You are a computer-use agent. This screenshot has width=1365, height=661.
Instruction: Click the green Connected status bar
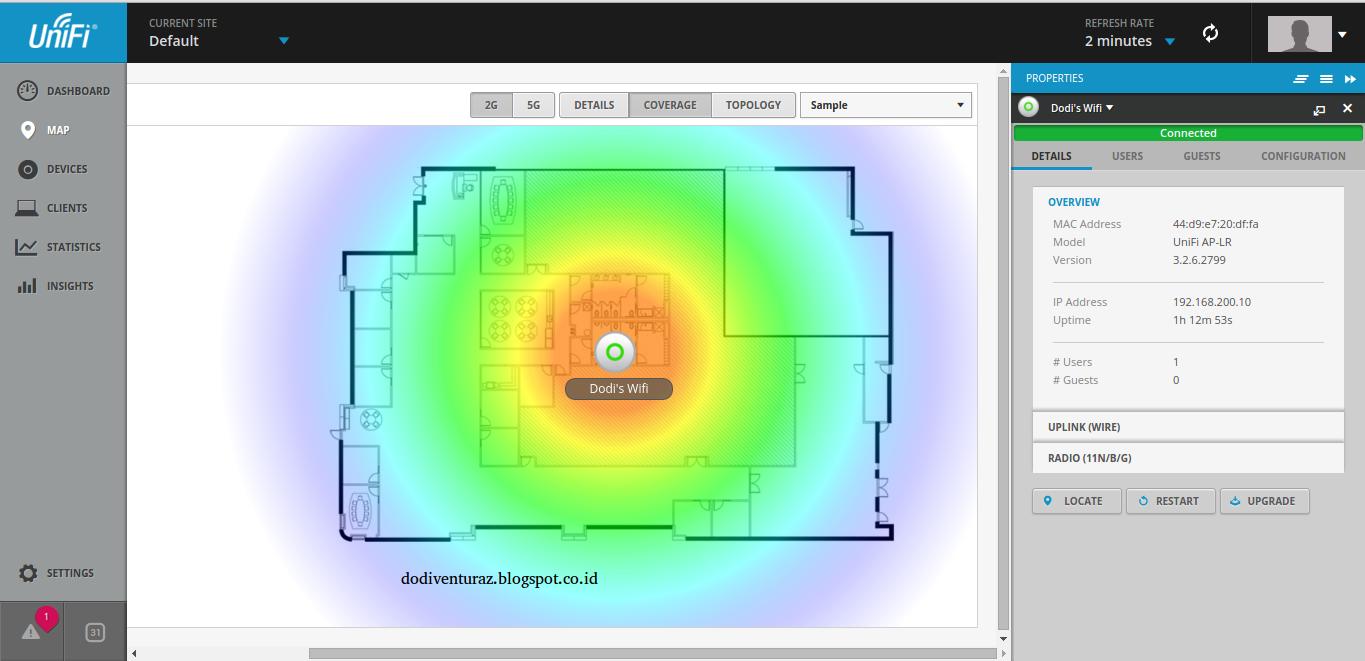point(1188,133)
